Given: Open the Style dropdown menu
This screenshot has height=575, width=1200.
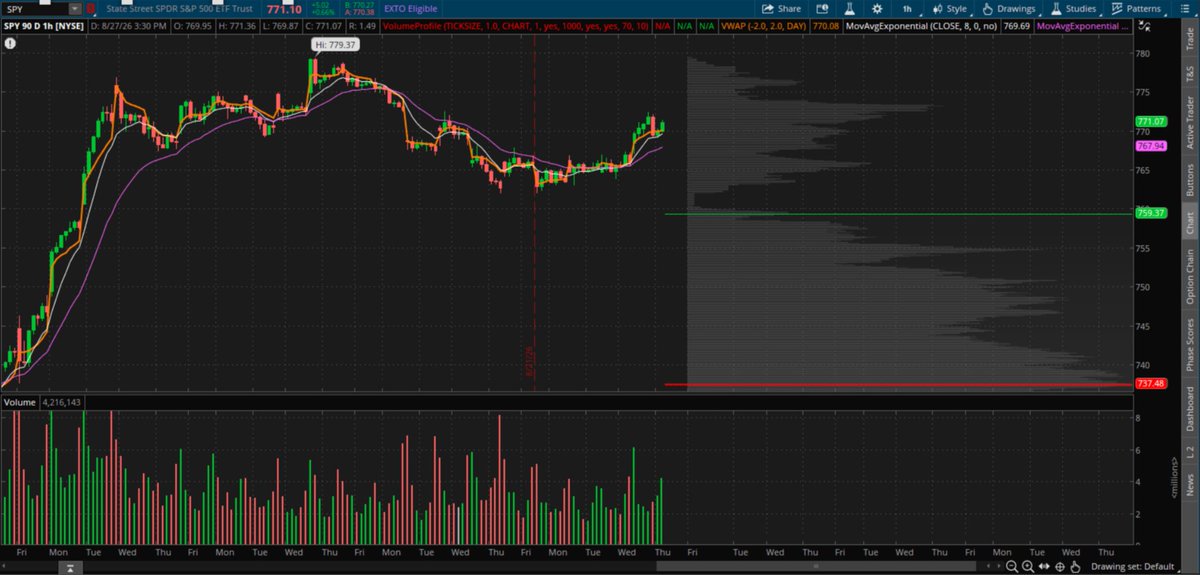Looking at the screenshot, I should pos(950,8).
